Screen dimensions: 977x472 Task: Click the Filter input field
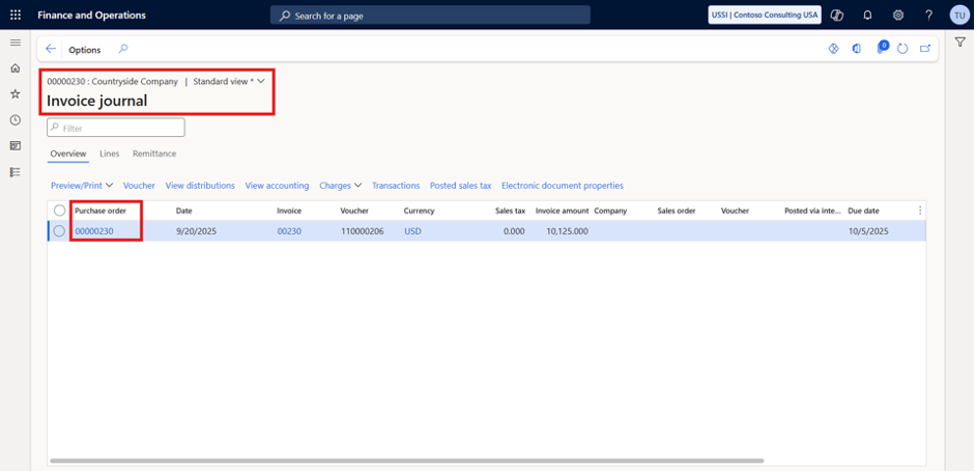pyautogui.click(x=116, y=128)
